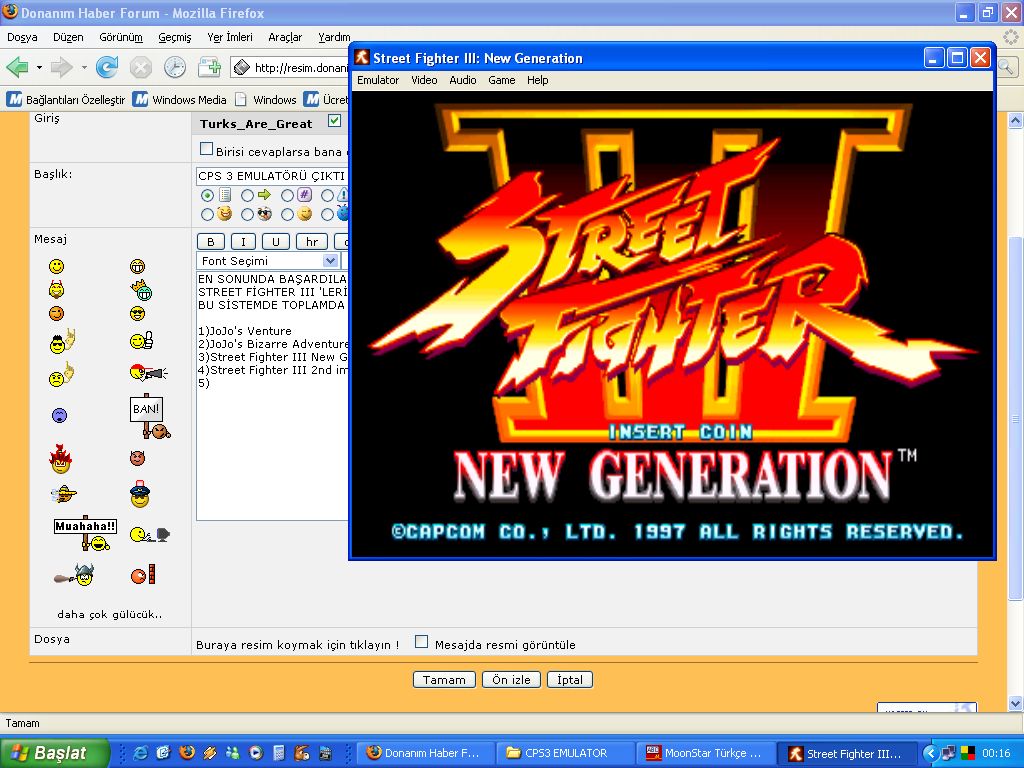Apply underline with U button
This screenshot has width=1024, height=768.
click(276, 242)
